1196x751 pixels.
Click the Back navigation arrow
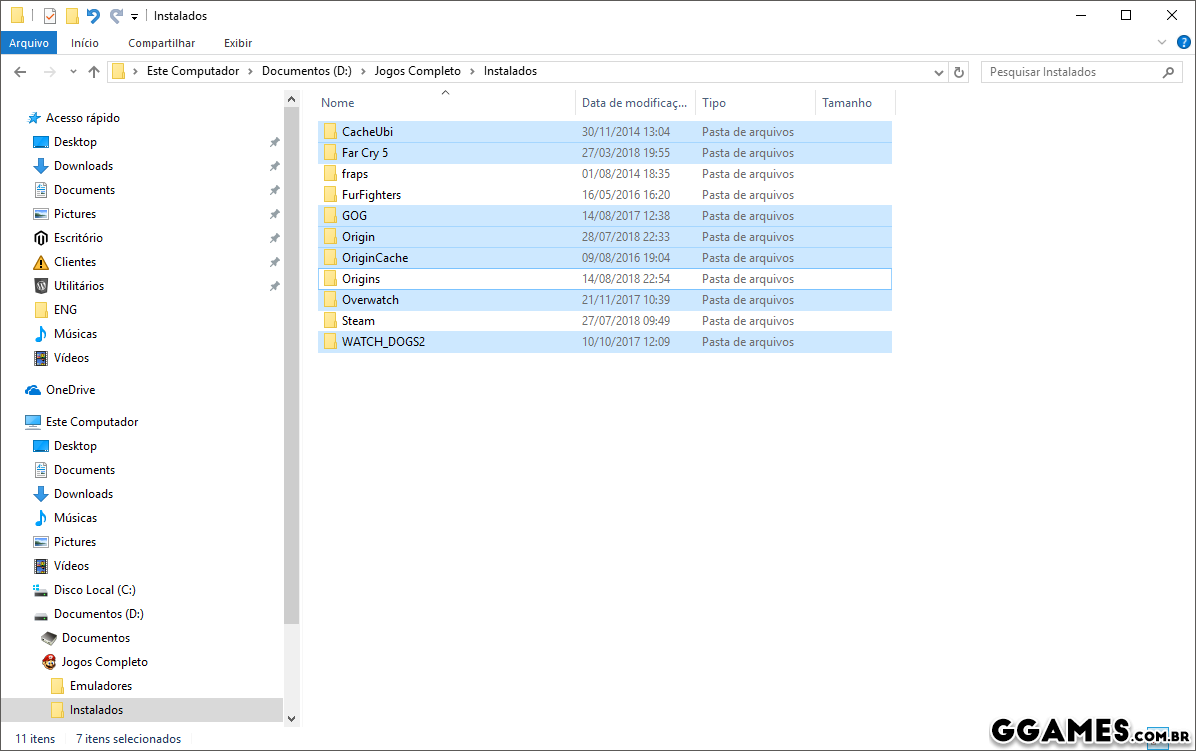coord(20,72)
